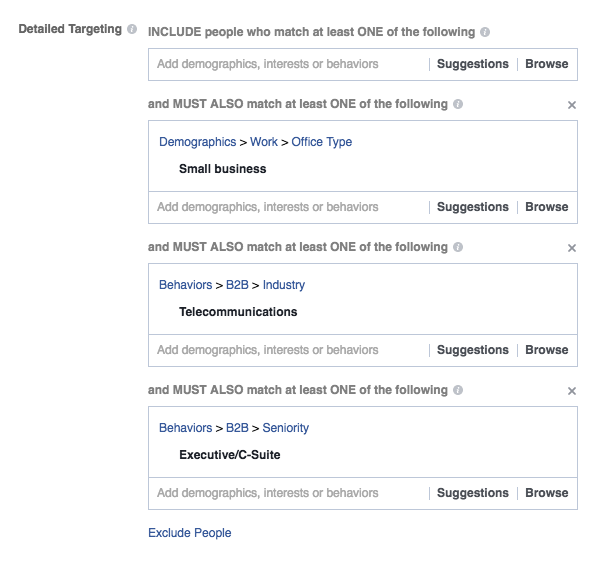Remove the Industry narrowing section
This screenshot has width=607, height=568.
pyautogui.click(x=571, y=248)
